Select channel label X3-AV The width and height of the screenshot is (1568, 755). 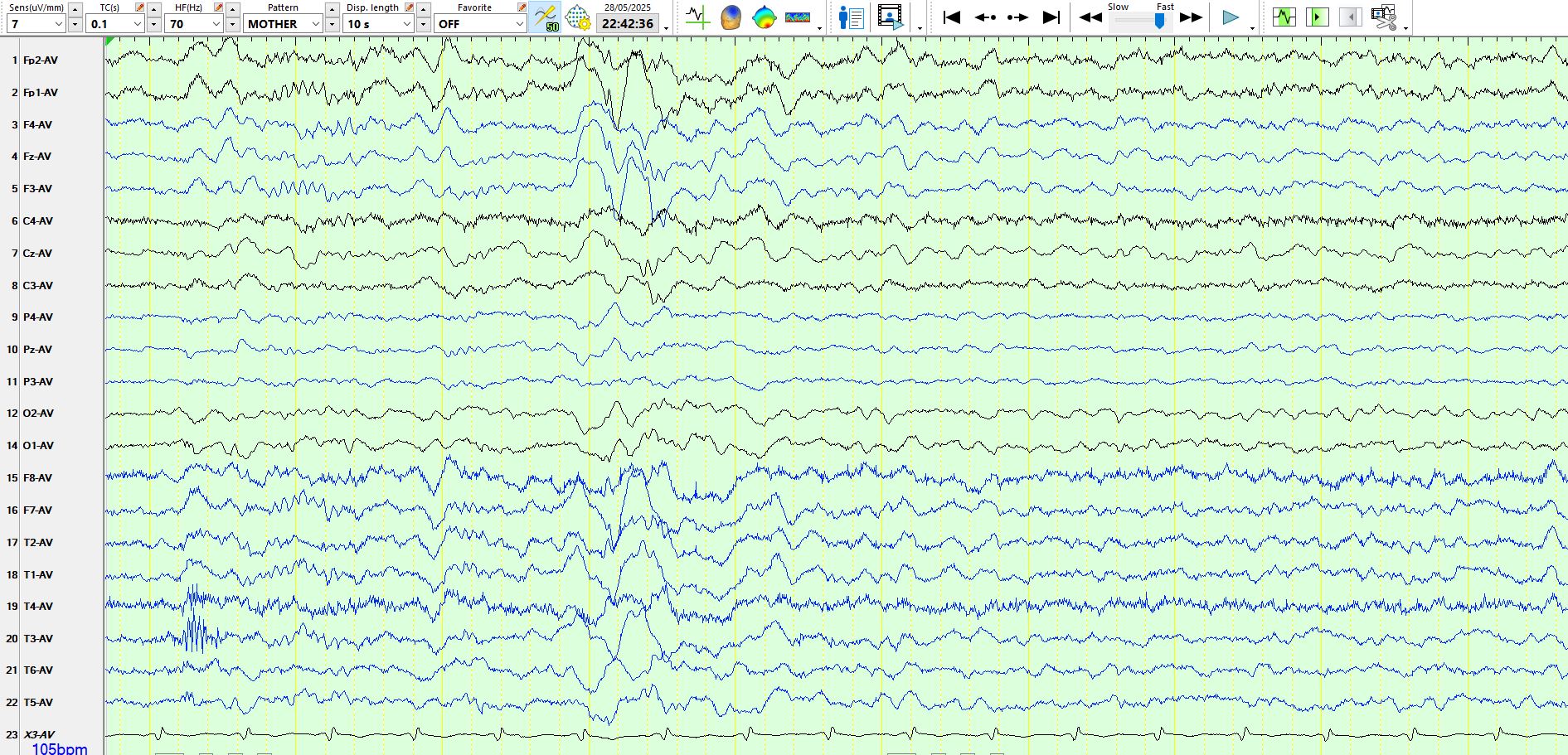pos(39,735)
